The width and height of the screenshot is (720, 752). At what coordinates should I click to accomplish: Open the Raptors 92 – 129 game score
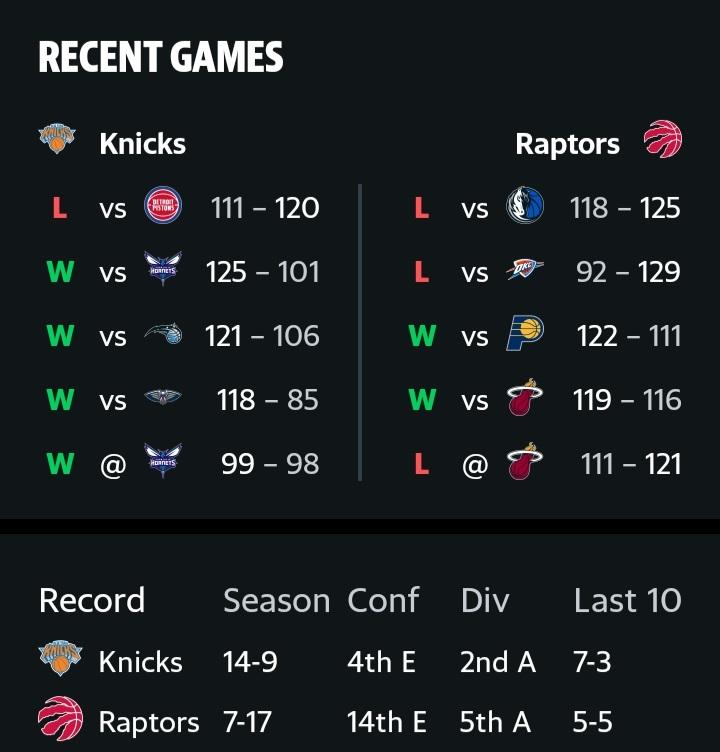pos(628,272)
